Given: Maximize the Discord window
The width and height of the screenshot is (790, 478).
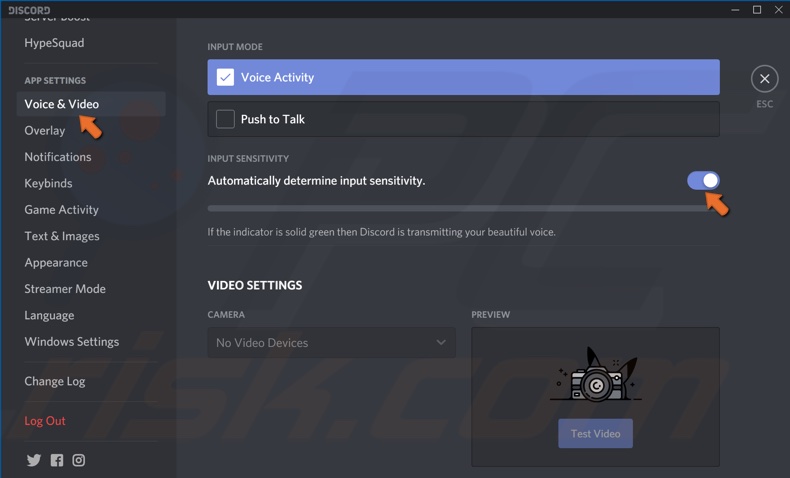Looking at the screenshot, I should tap(757, 10).
